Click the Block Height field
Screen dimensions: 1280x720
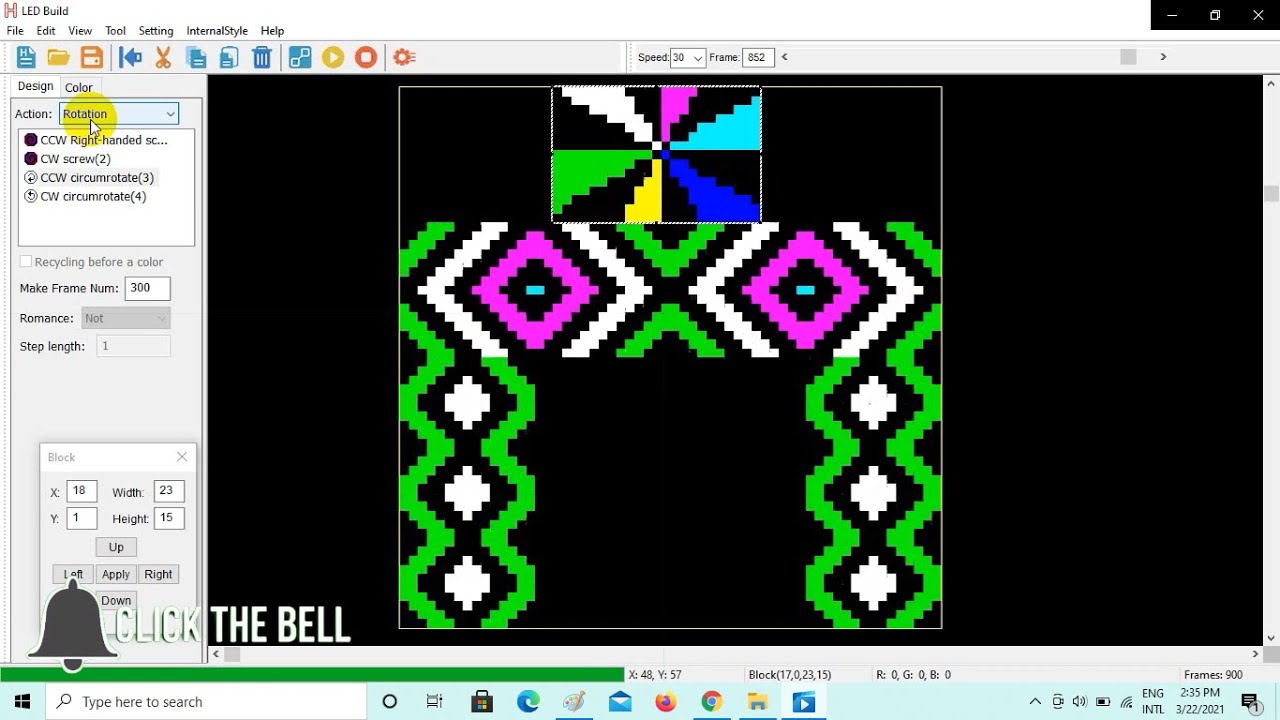click(169, 518)
